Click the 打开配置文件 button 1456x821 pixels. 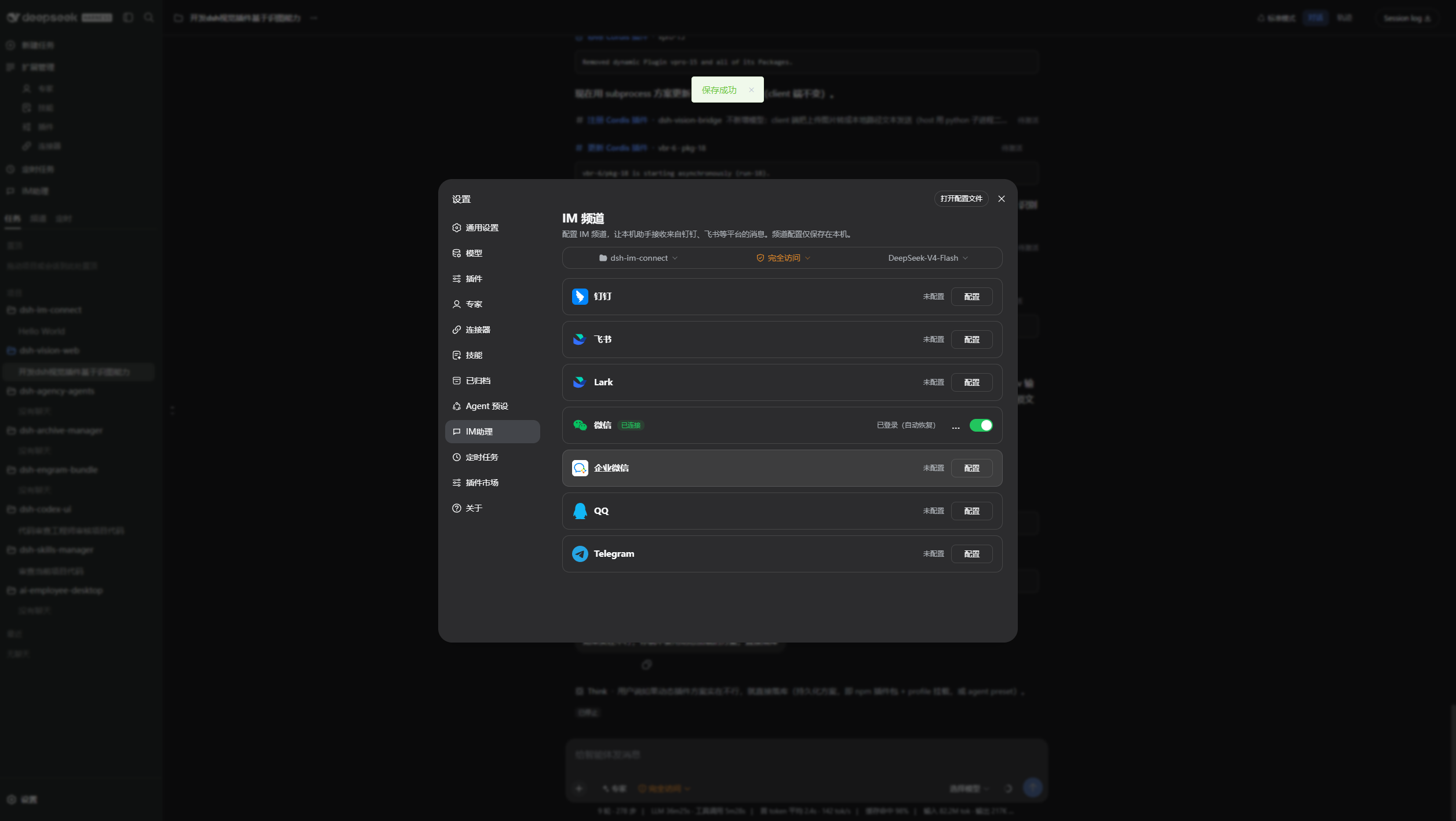[961, 199]
